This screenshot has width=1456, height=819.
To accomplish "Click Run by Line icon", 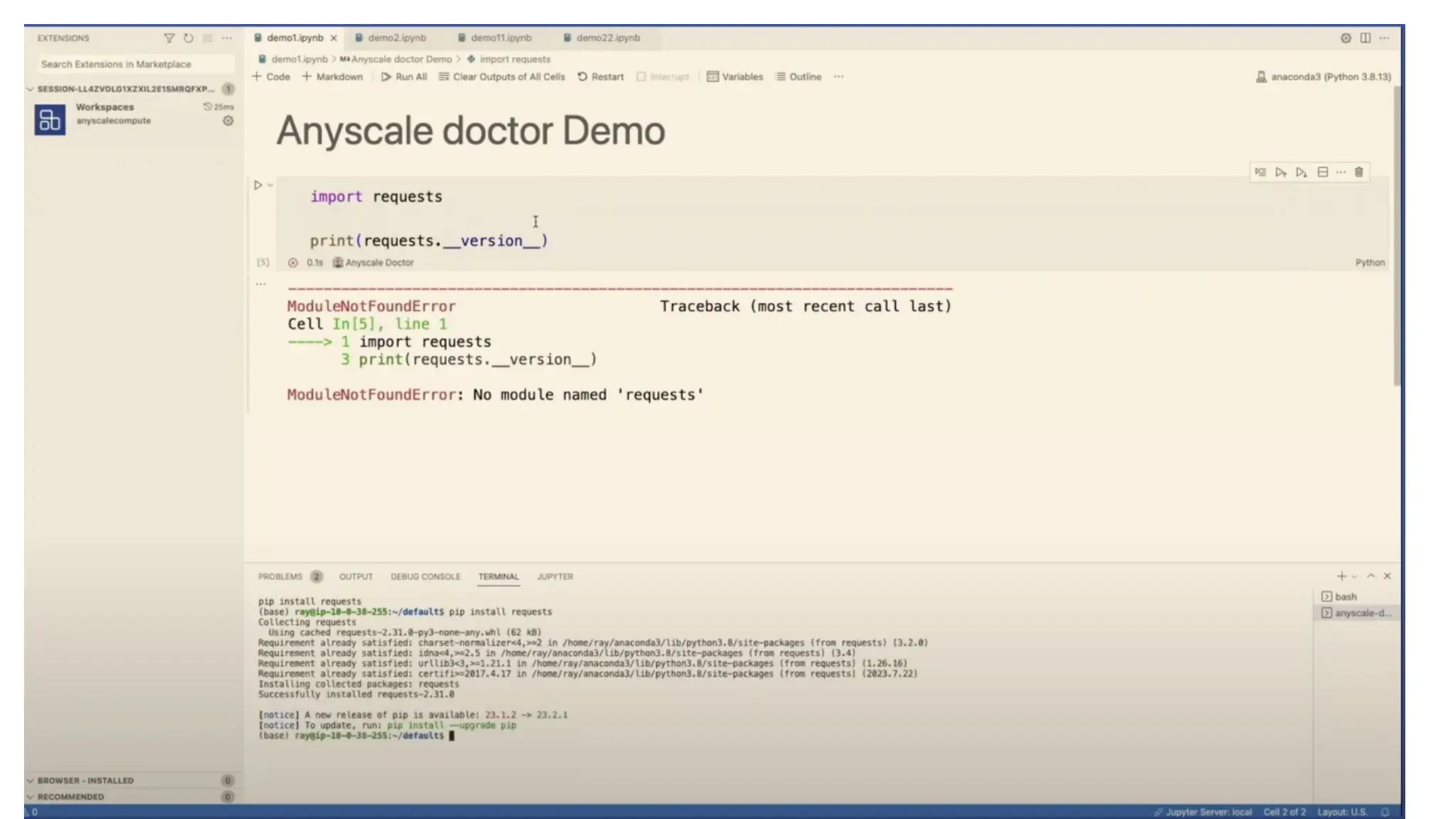I will click(1260, 172).
